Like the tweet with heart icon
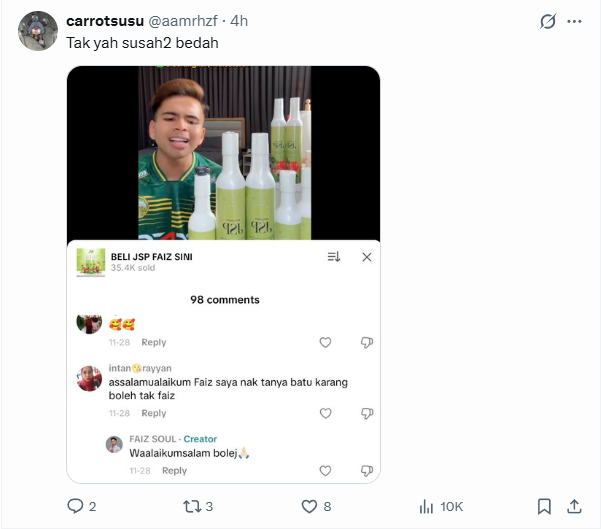 click(311, 506)
